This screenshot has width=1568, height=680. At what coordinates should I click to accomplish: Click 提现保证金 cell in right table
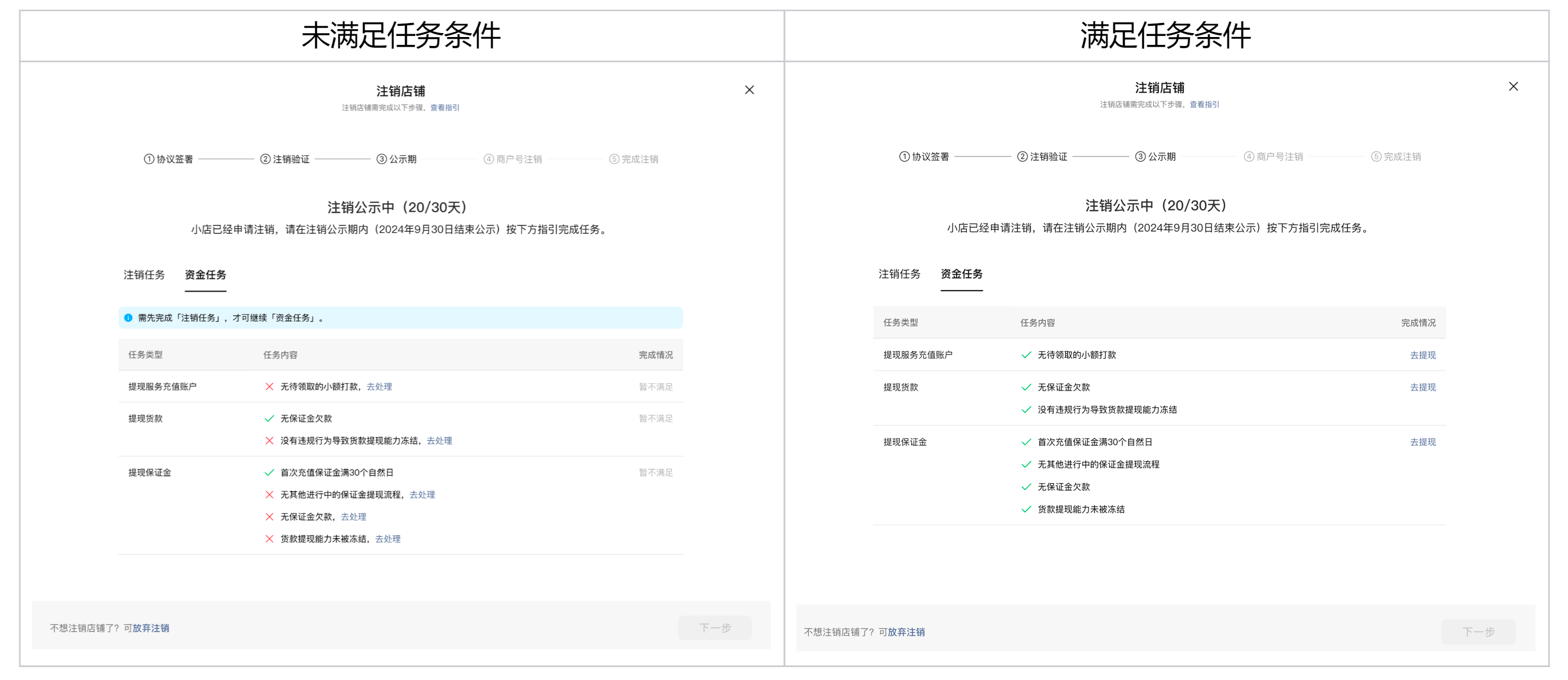coord(905,442)
